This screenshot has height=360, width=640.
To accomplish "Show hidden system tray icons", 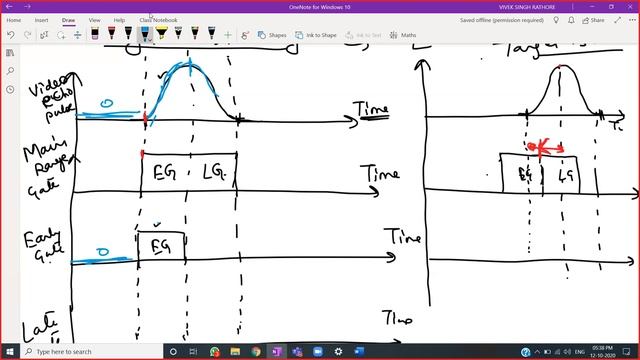I will (x=537, y=351).
